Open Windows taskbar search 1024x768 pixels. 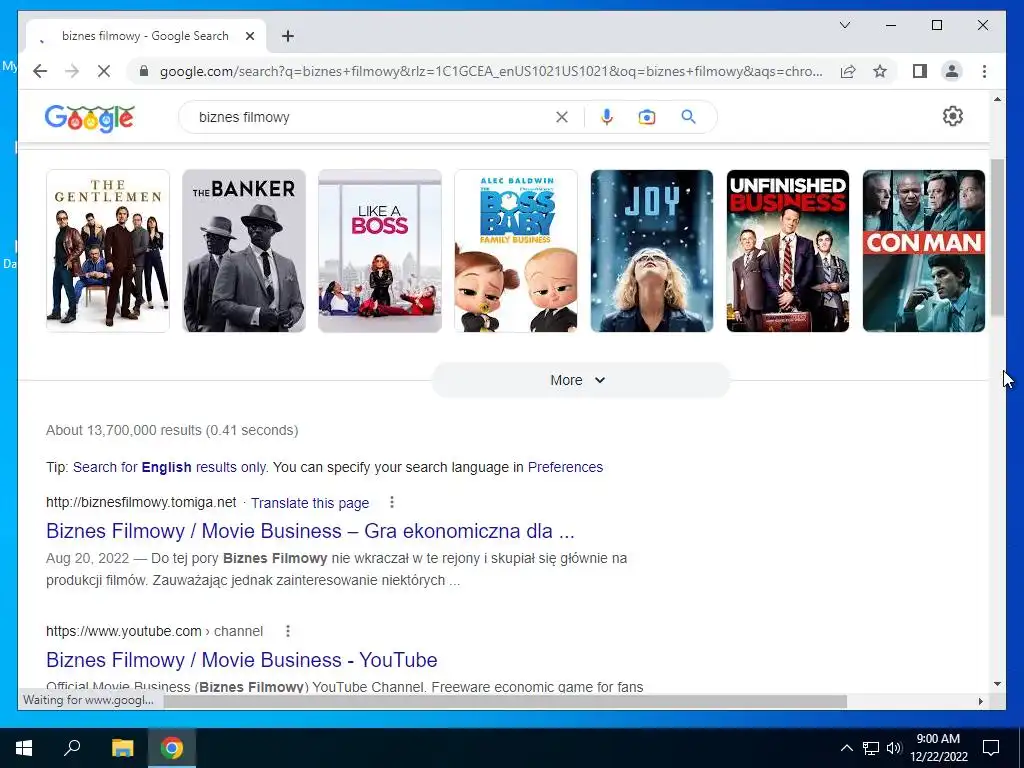(72, 748)
